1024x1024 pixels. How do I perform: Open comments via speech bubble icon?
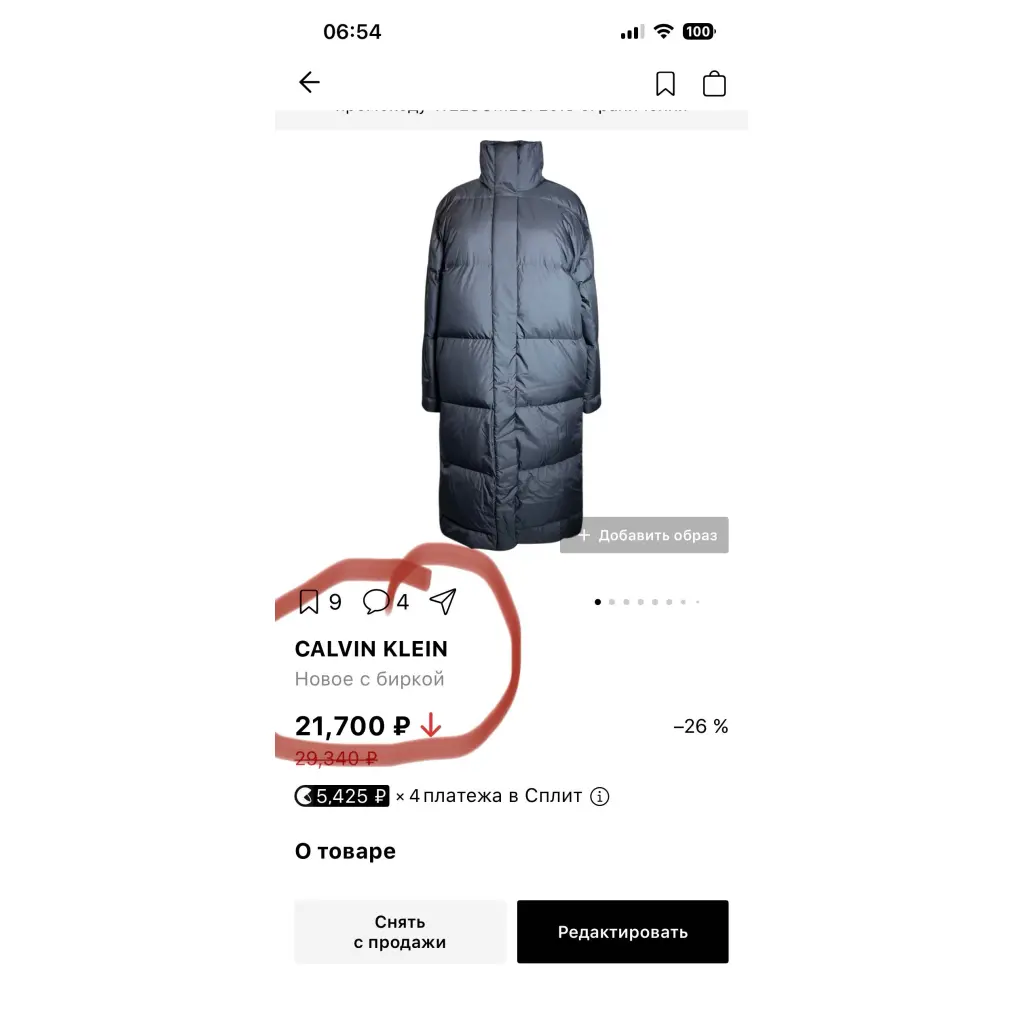click(376, 601)
